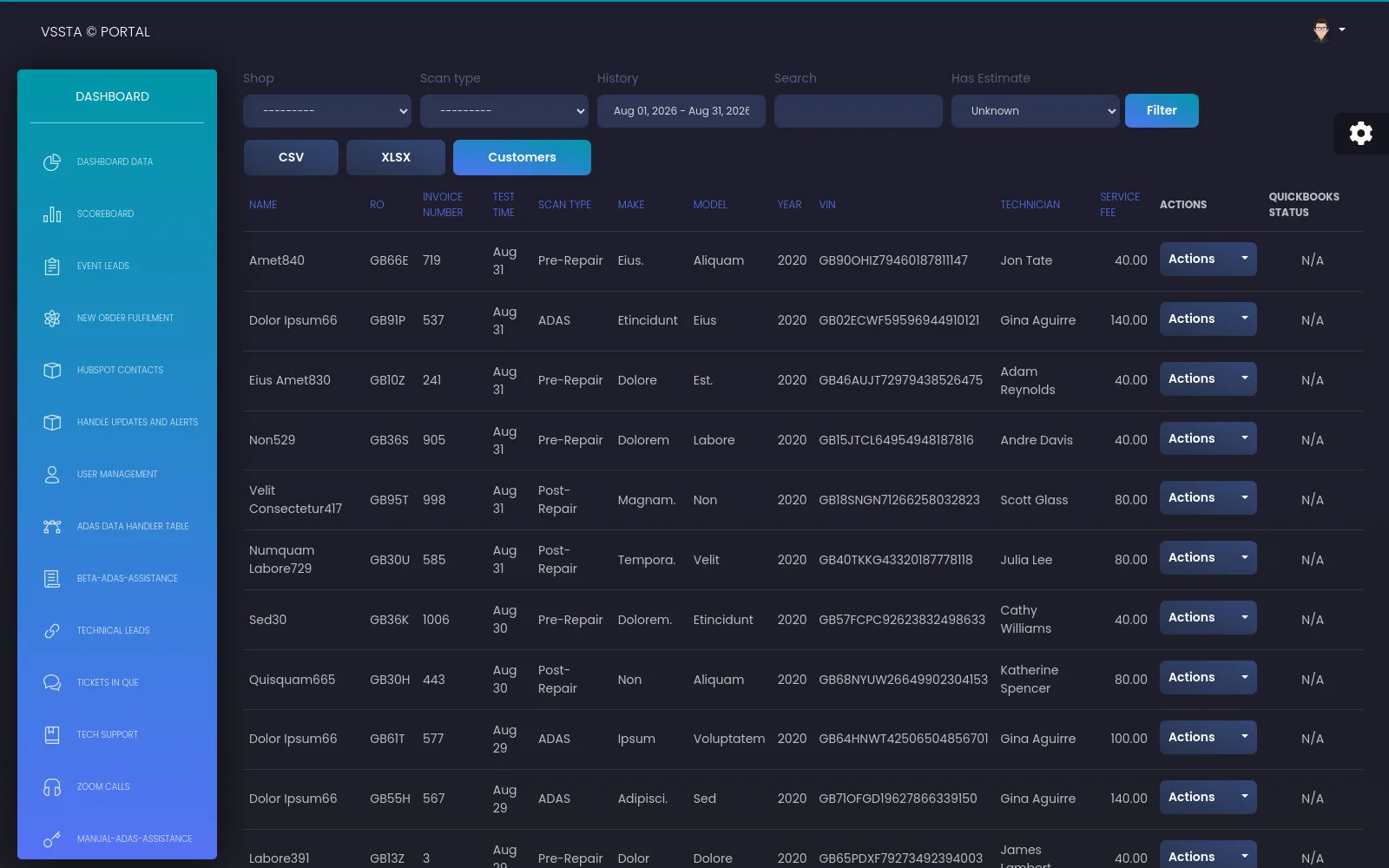Open the Has Estimate dropdown
This screenshot has width=1389, height=868.
pyautogui.click(x=1036, y=111)
